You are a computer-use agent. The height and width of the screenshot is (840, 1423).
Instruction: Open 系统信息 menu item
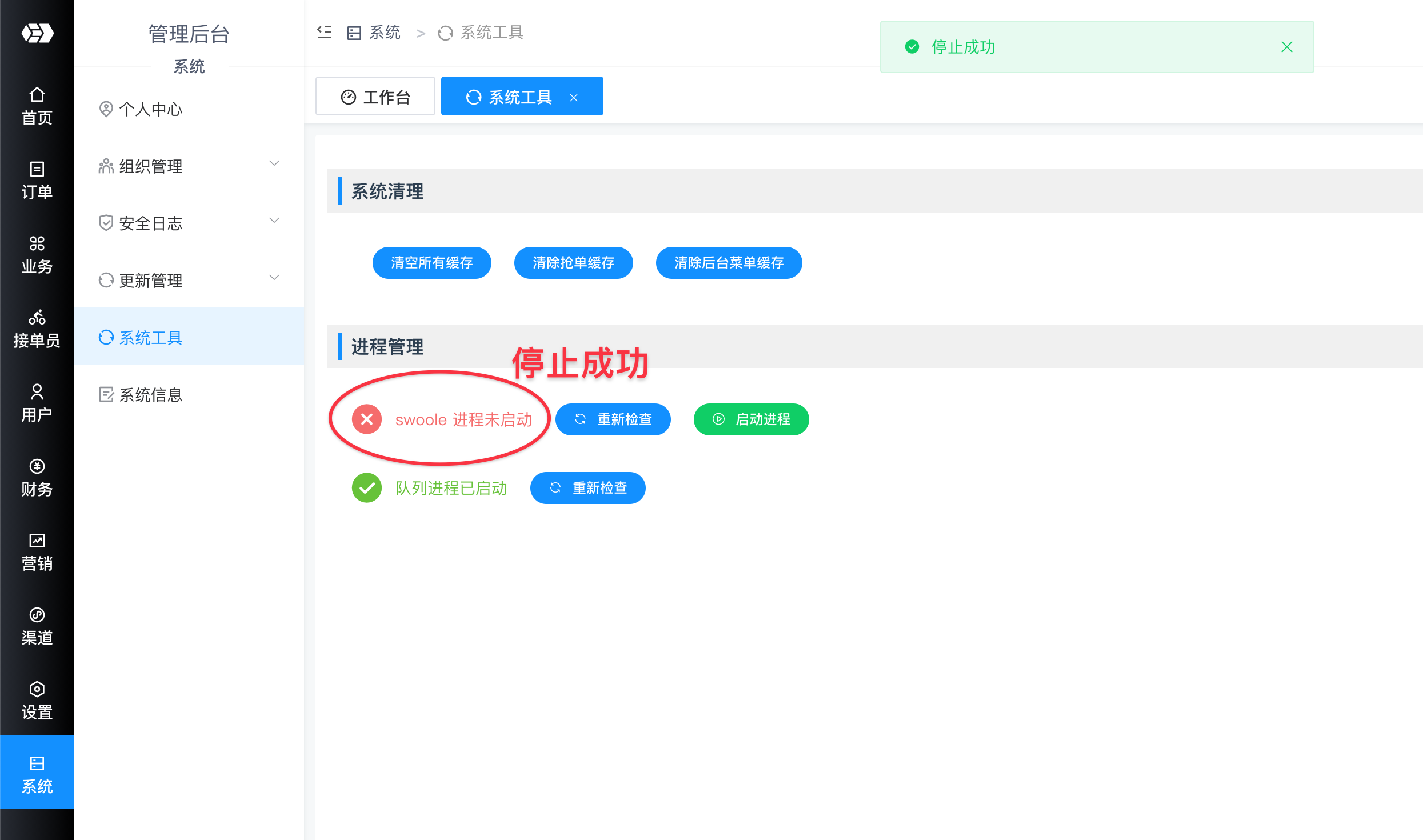coord(189,394)
